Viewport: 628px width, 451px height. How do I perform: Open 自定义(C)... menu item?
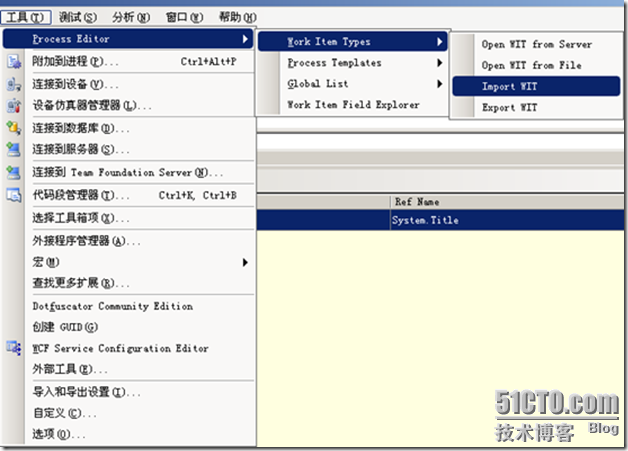(128, 413)
